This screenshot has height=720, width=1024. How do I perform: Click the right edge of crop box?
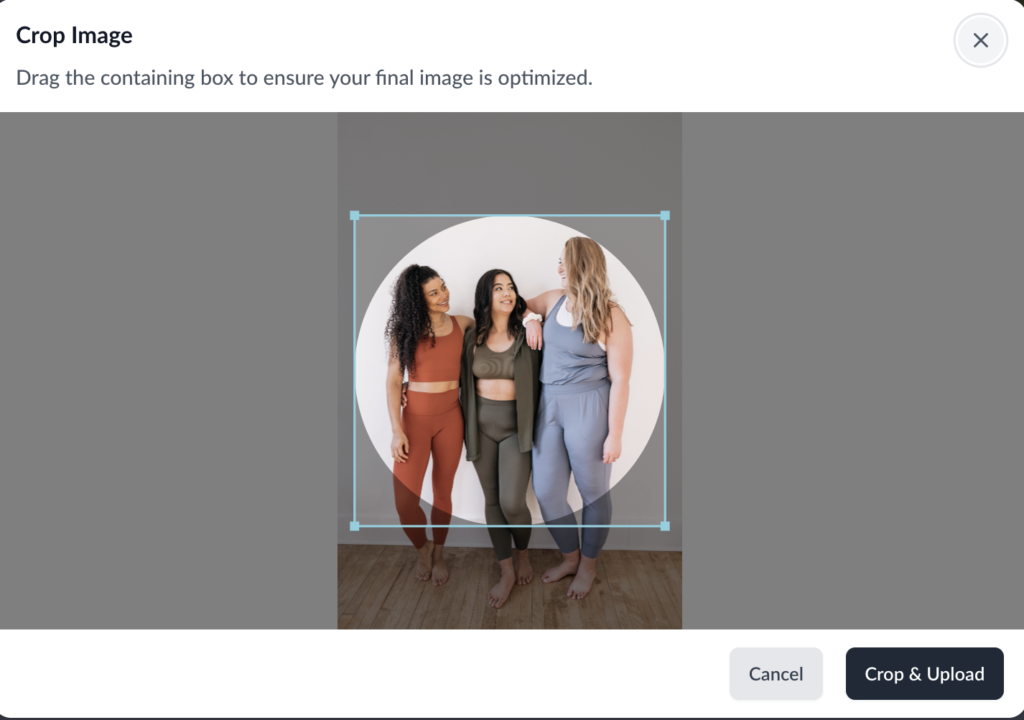click(x=665, y=370)
